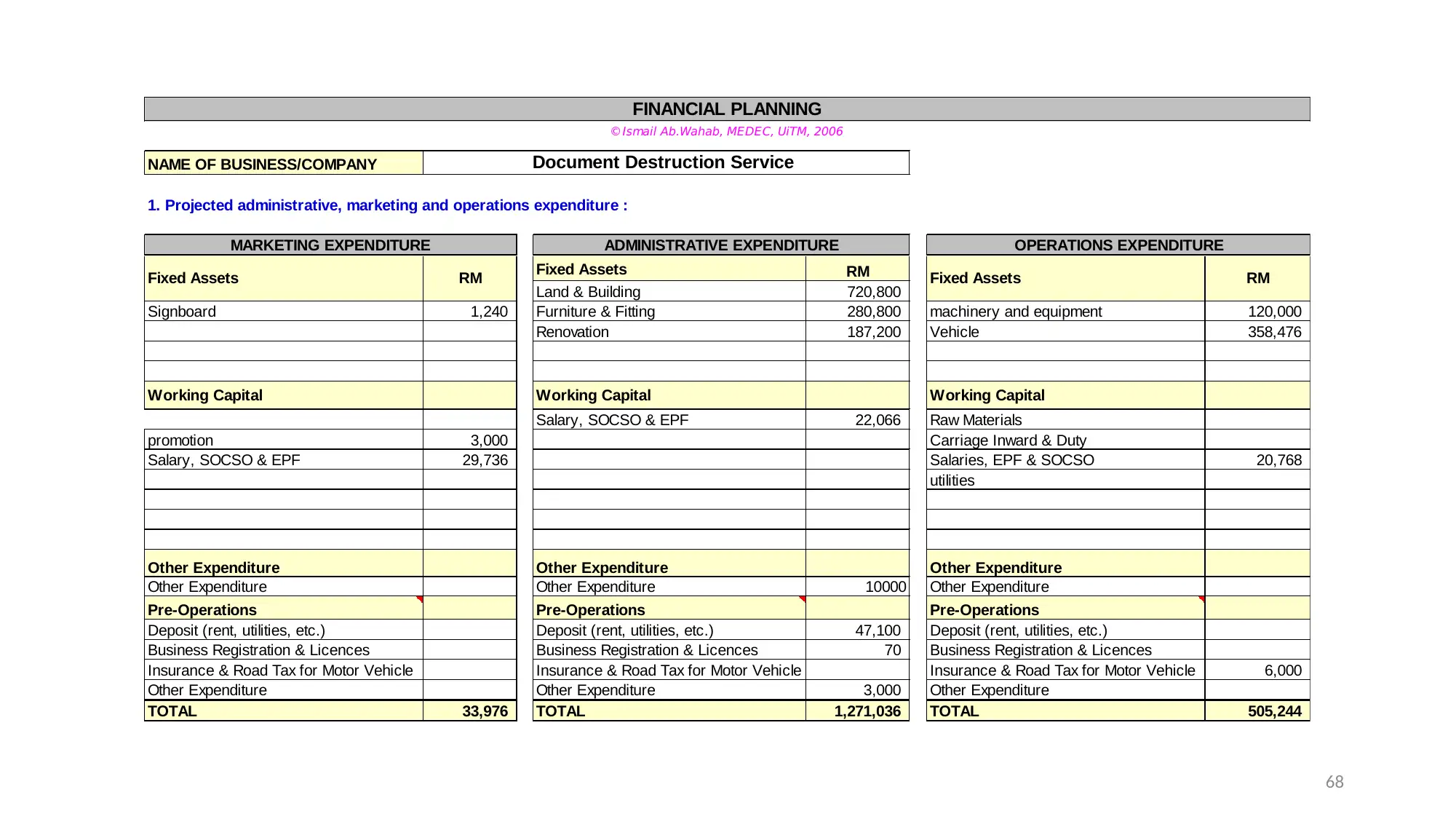Click the administrative Working Capital header
Viewport: 1456px width, 819px height.
pyautogui.click(x=593, y=395)
